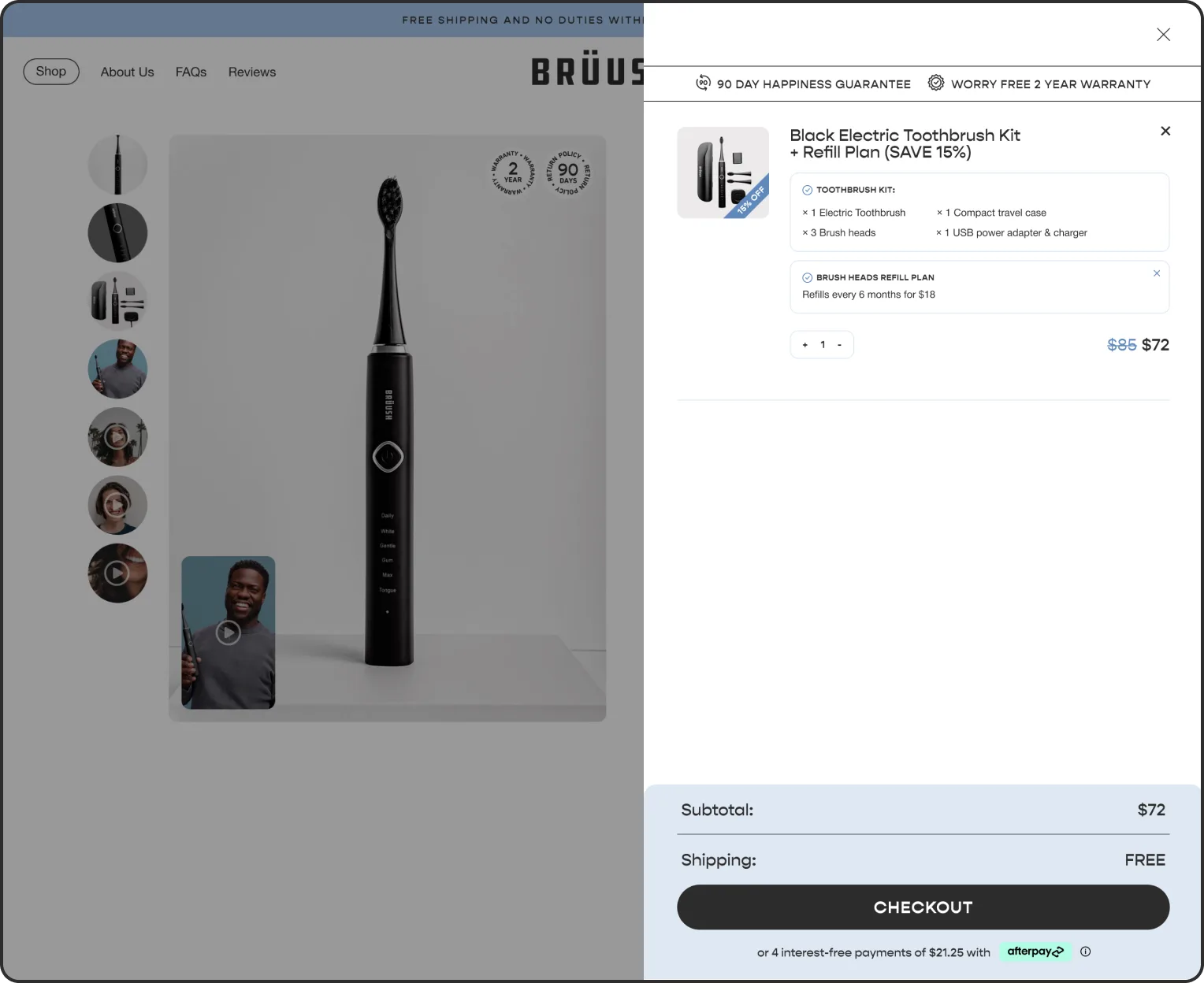The width and height of the screenshot is (1204, 983).
Task: Click the FREE shipping value
Action: 1145,860
